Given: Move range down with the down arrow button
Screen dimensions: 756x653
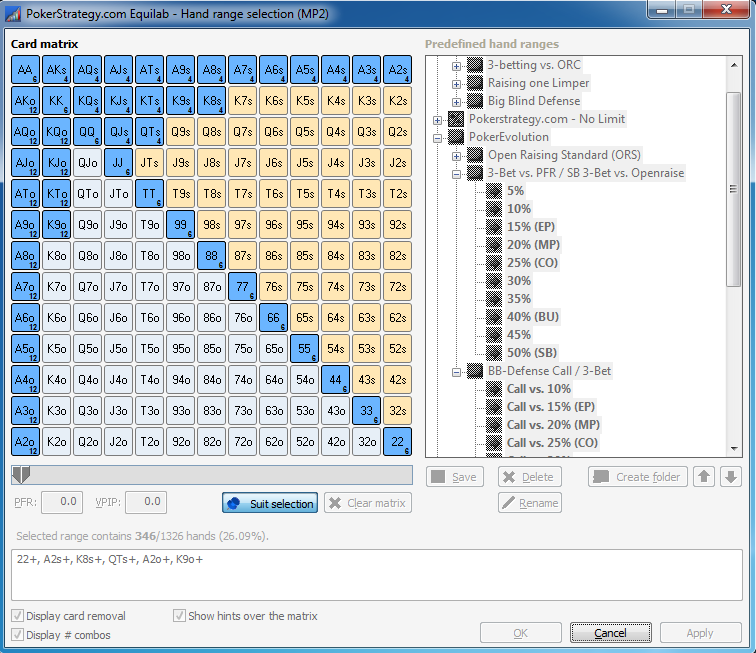Looking at the screenshot, I should pyautogui.click(x=731, y=477).
